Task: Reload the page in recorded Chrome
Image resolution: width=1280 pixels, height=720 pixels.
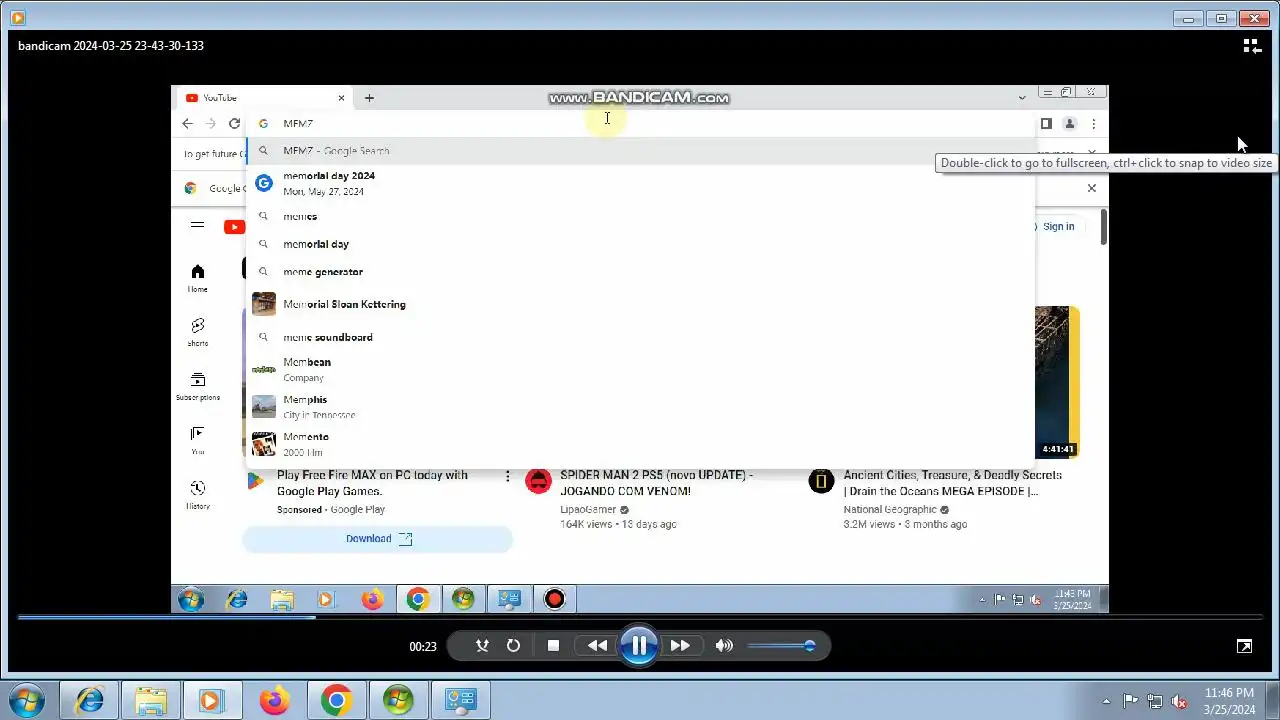Action: pos(234,124)
